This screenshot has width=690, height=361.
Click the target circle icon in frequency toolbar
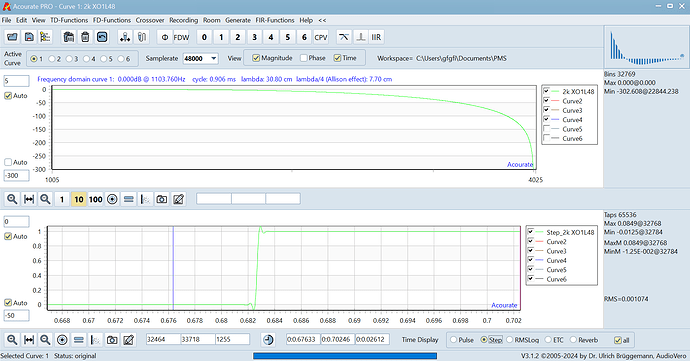112,199
